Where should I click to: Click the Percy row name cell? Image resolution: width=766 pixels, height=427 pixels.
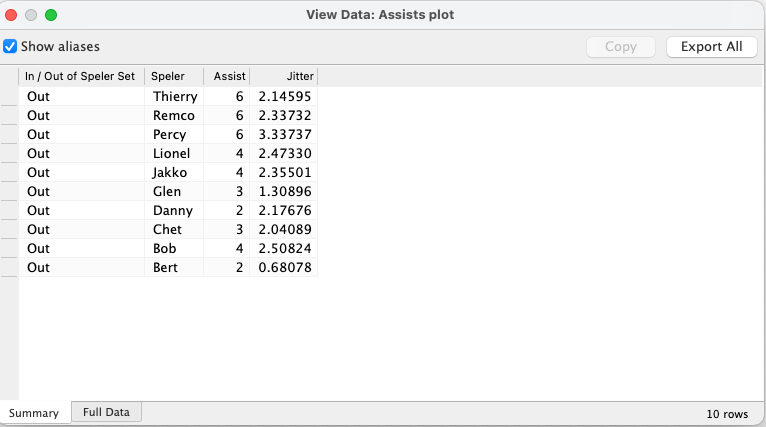pos(169,135)
